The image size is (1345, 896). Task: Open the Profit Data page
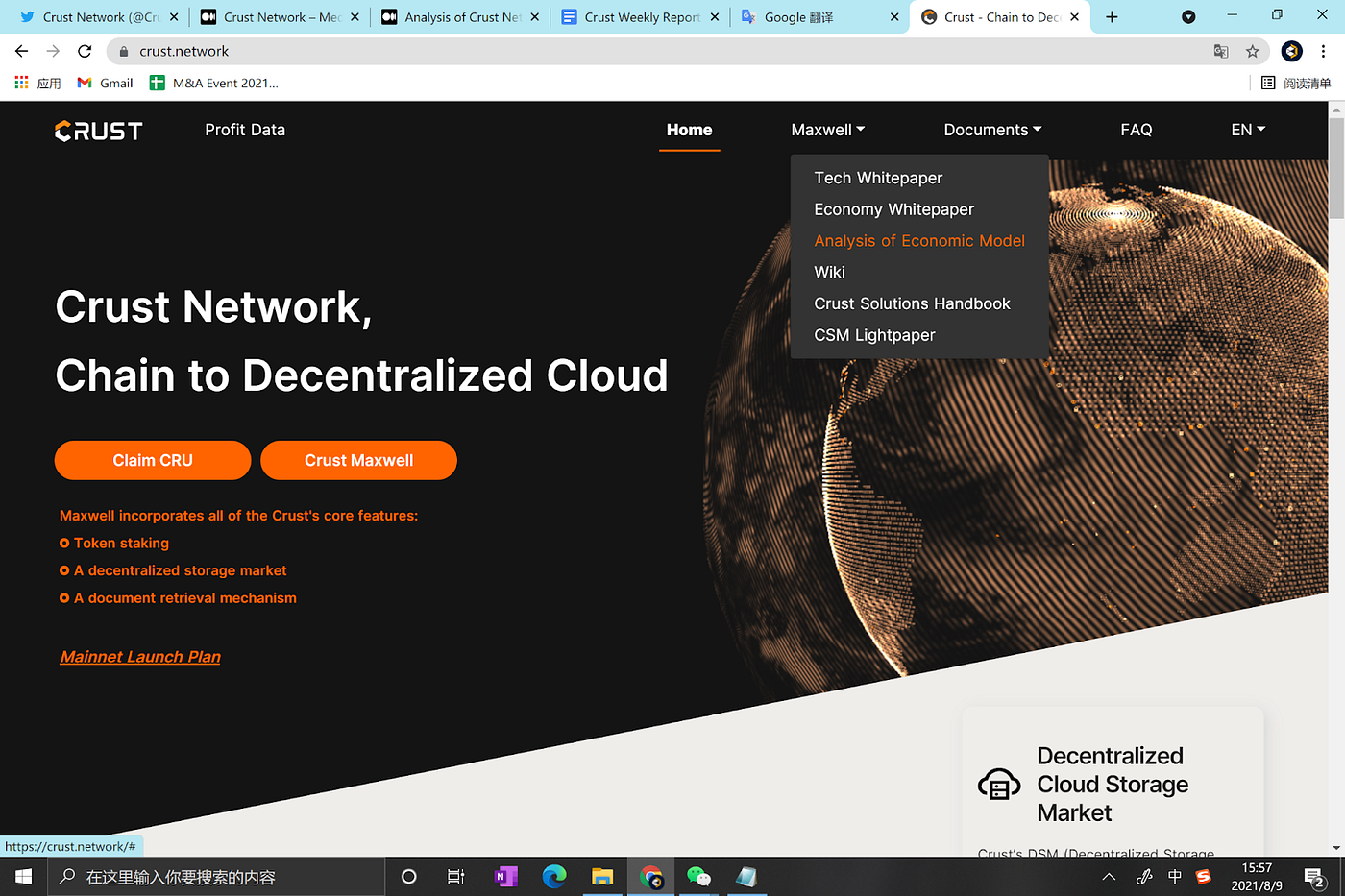pos(245,130)
